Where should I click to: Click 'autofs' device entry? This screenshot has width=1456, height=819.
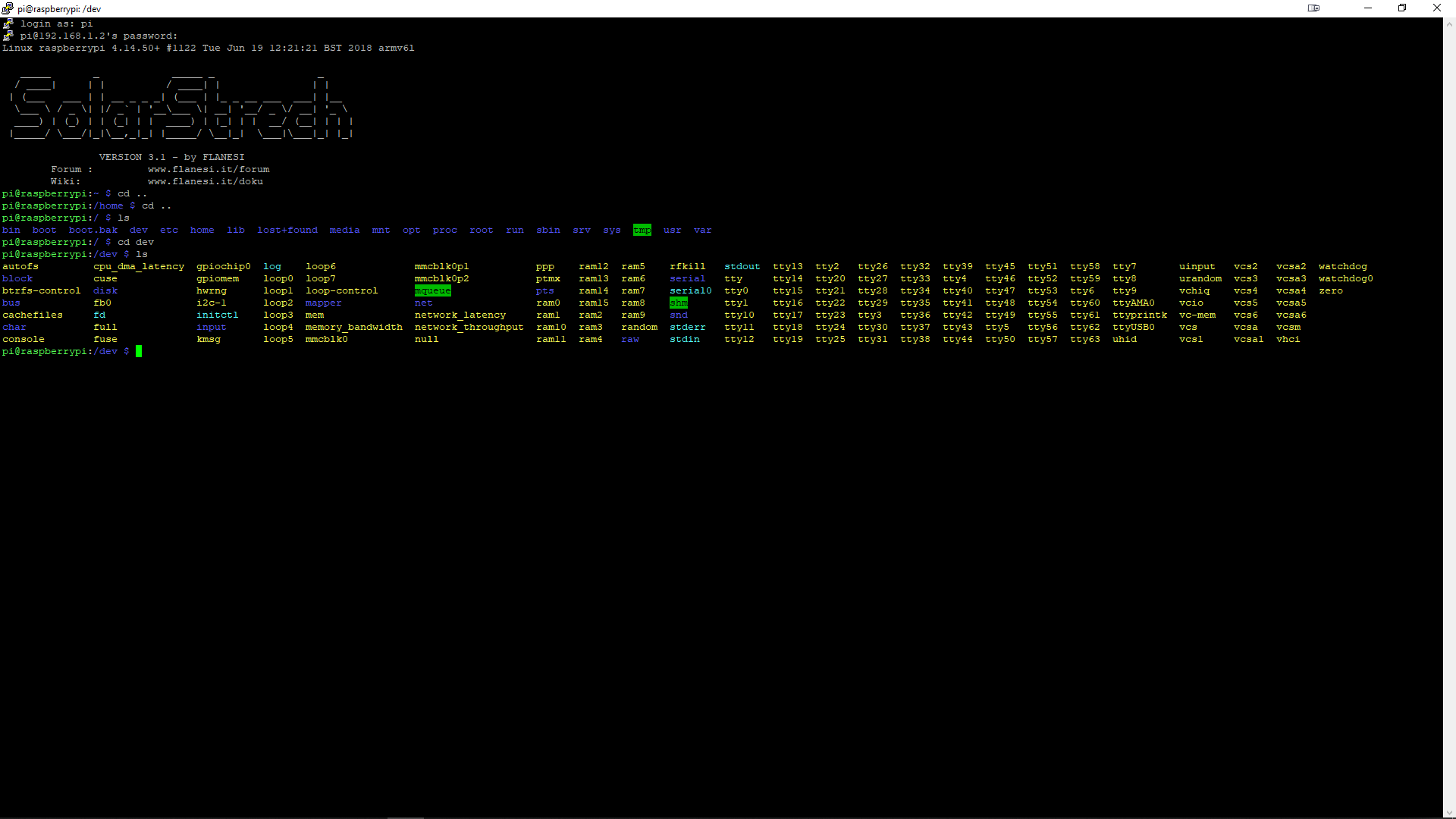[x=20, y=266]
